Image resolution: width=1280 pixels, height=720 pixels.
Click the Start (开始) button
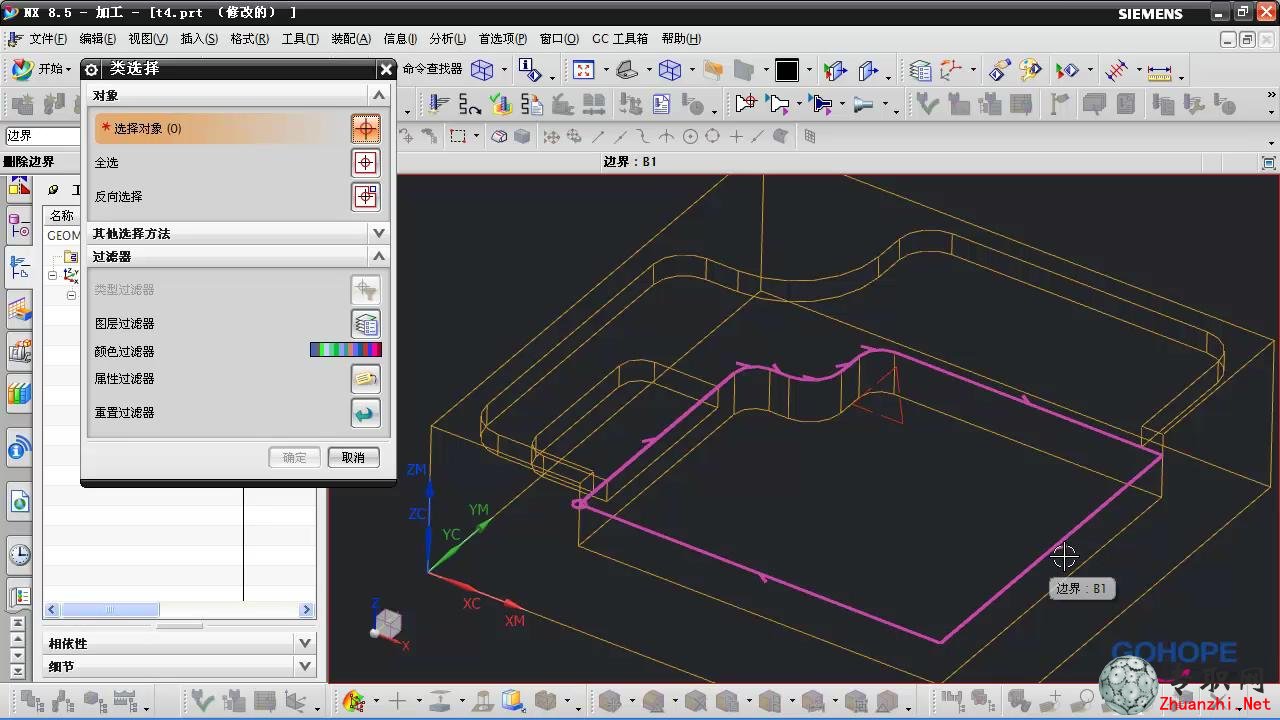pos(41,69)
